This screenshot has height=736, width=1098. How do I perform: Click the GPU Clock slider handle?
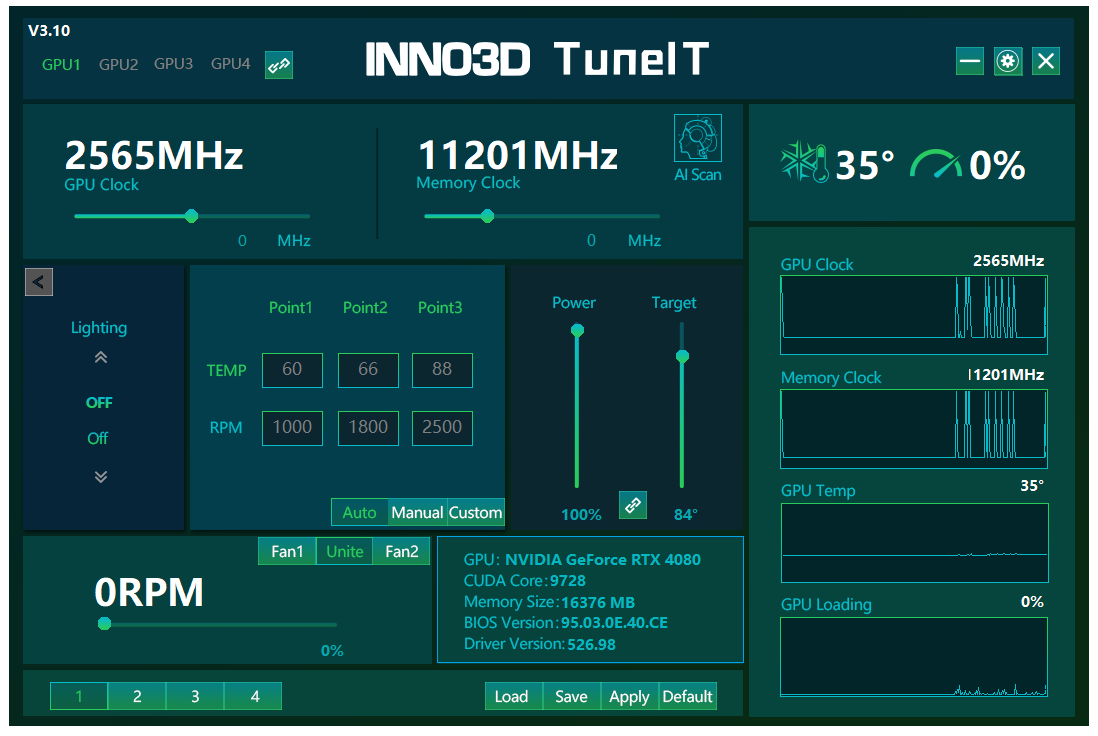(191, 216)
